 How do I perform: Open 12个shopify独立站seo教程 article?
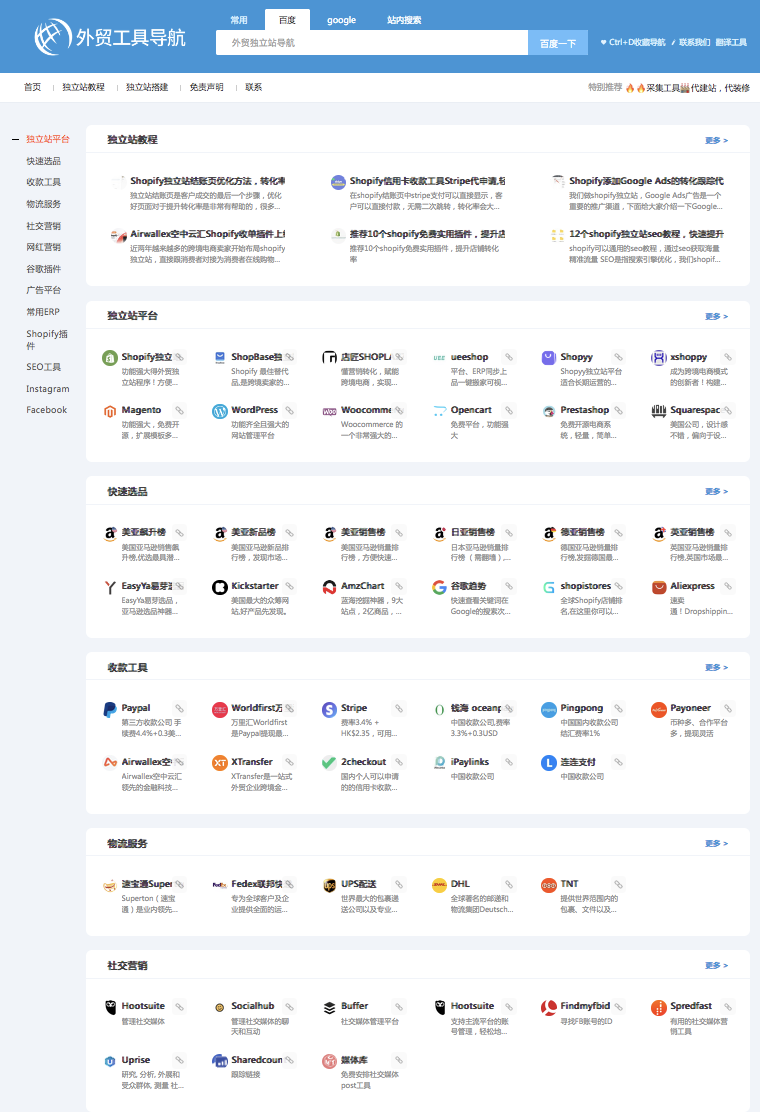[x=646, y=234]
